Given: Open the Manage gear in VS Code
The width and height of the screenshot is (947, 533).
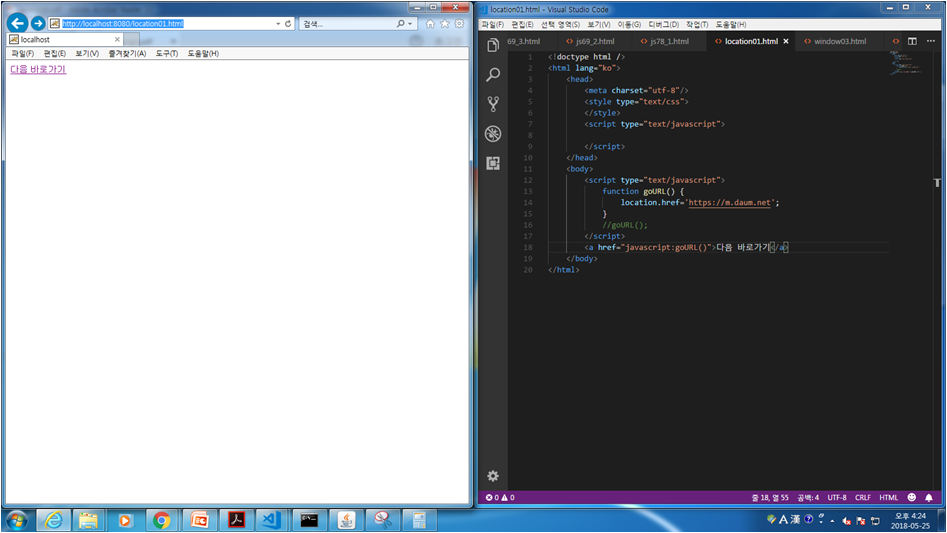Looking at the screenshot, I should point(493,476).
